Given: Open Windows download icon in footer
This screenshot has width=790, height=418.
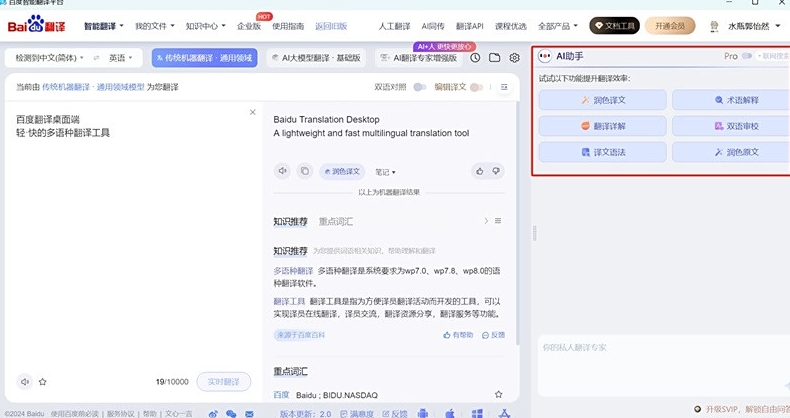Looking at the screenshot, I should (x=477, y=413).
